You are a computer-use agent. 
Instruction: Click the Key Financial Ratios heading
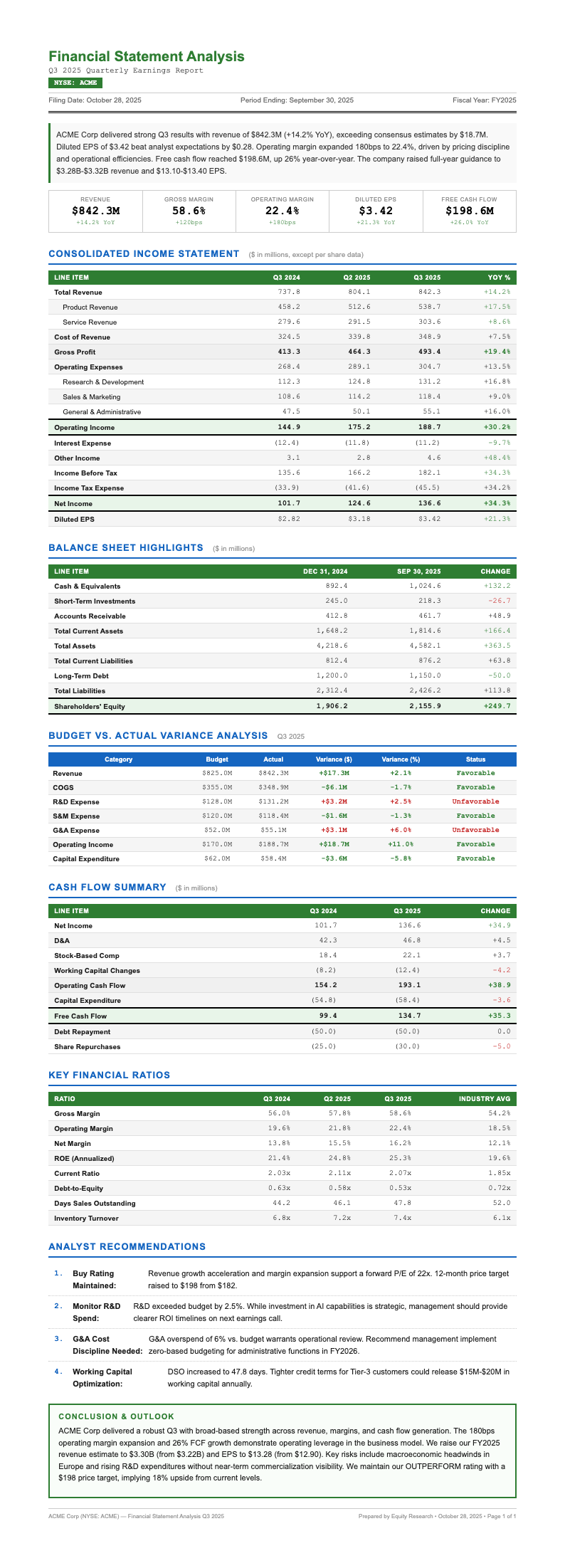110,1075
